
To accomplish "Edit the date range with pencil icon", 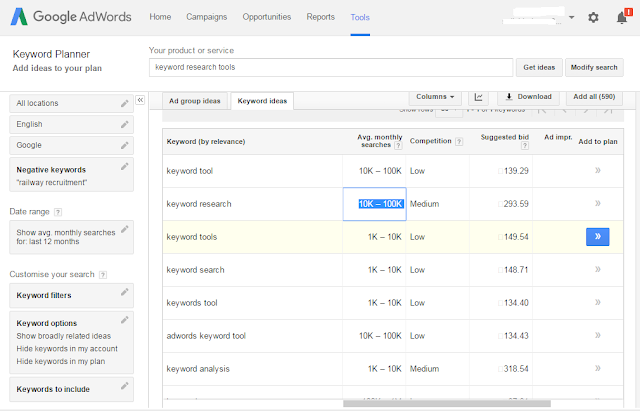I will pyautogui.click(x=124, y=229).
